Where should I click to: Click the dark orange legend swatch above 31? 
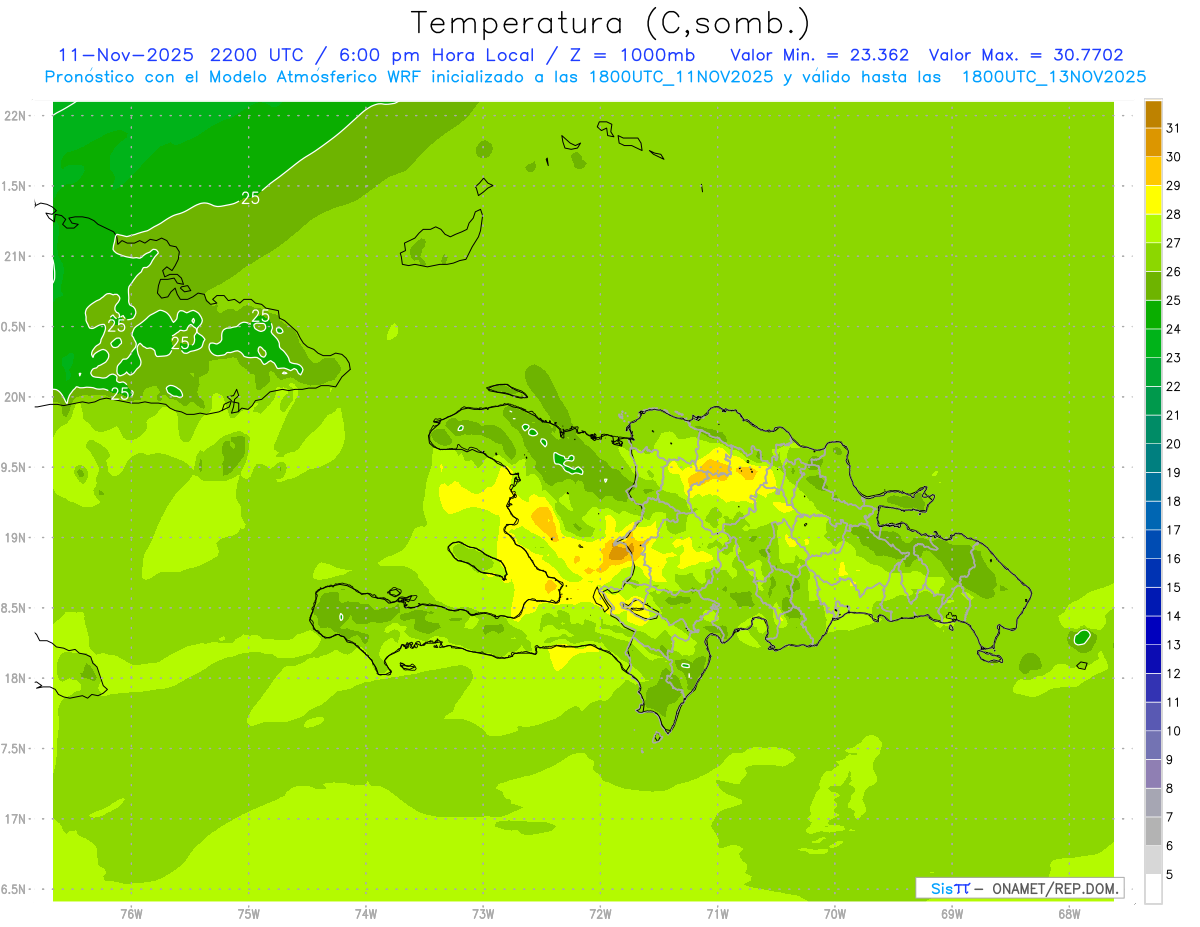coord(1153,114)
